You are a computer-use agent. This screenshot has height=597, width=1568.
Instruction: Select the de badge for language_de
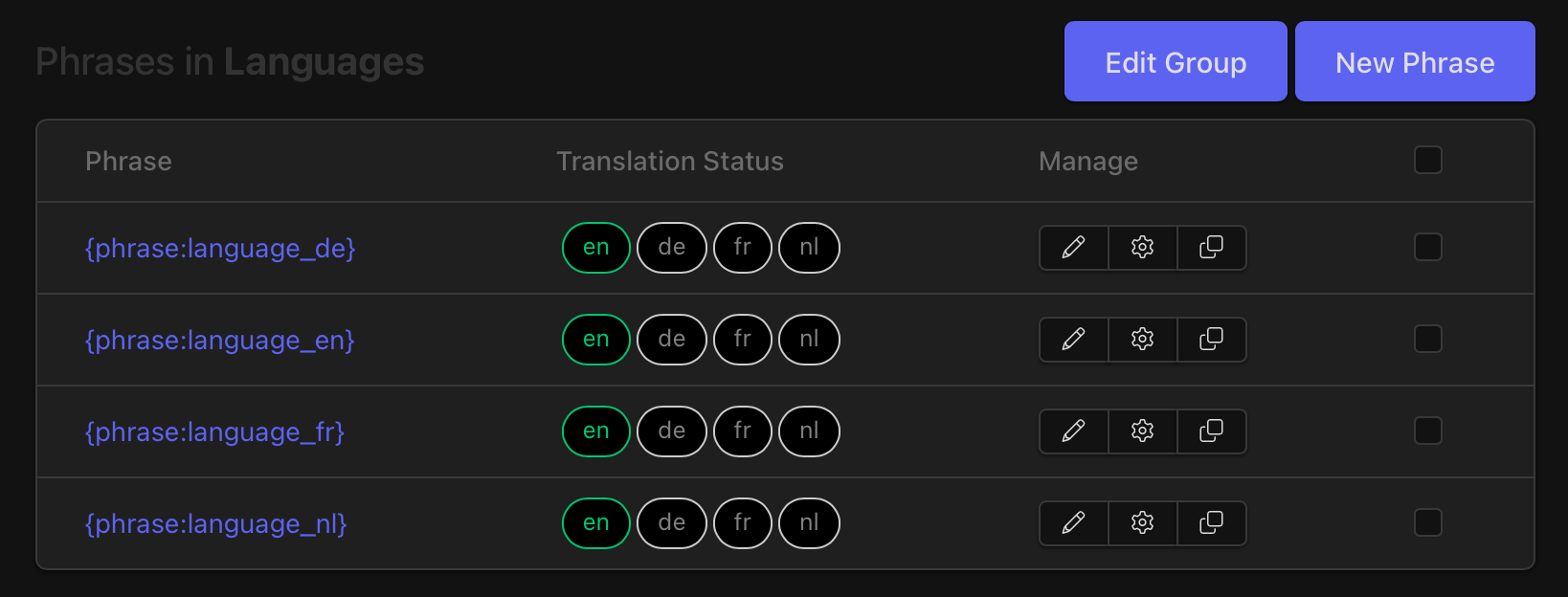[672, 248]
